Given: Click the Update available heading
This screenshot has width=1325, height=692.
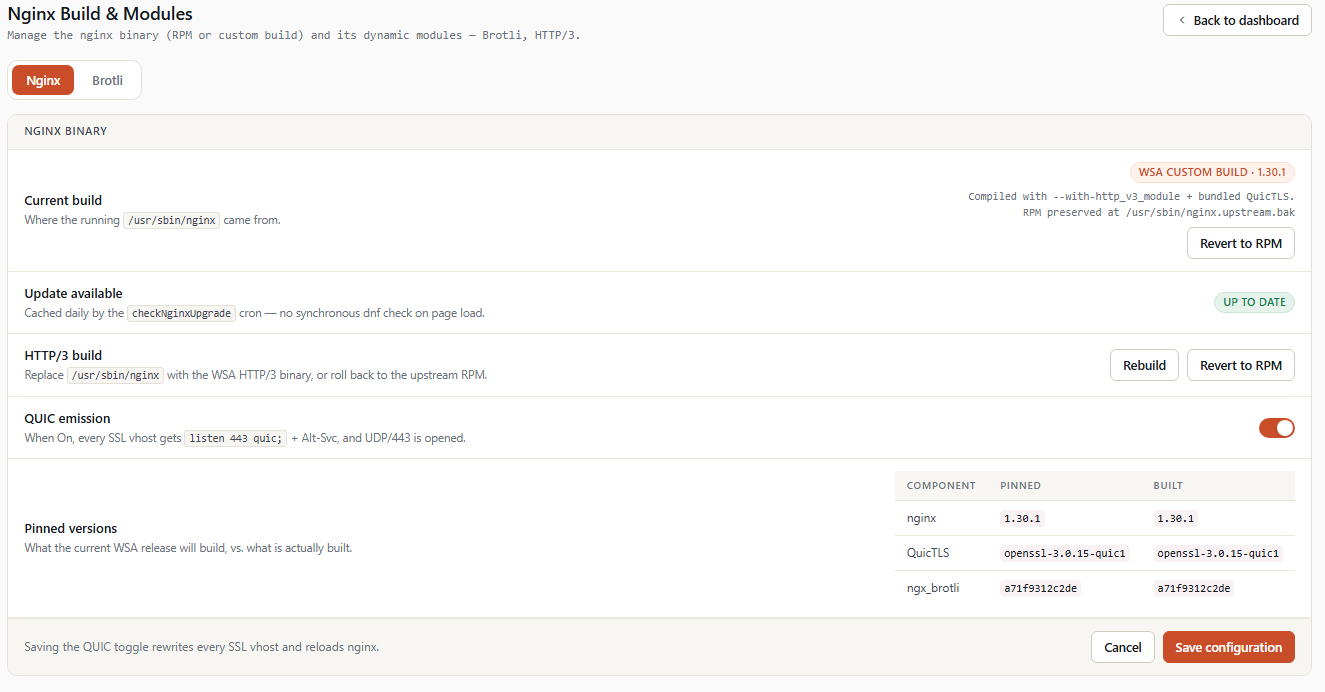Looking at the screenshot, I should click(x=73, y=293).
